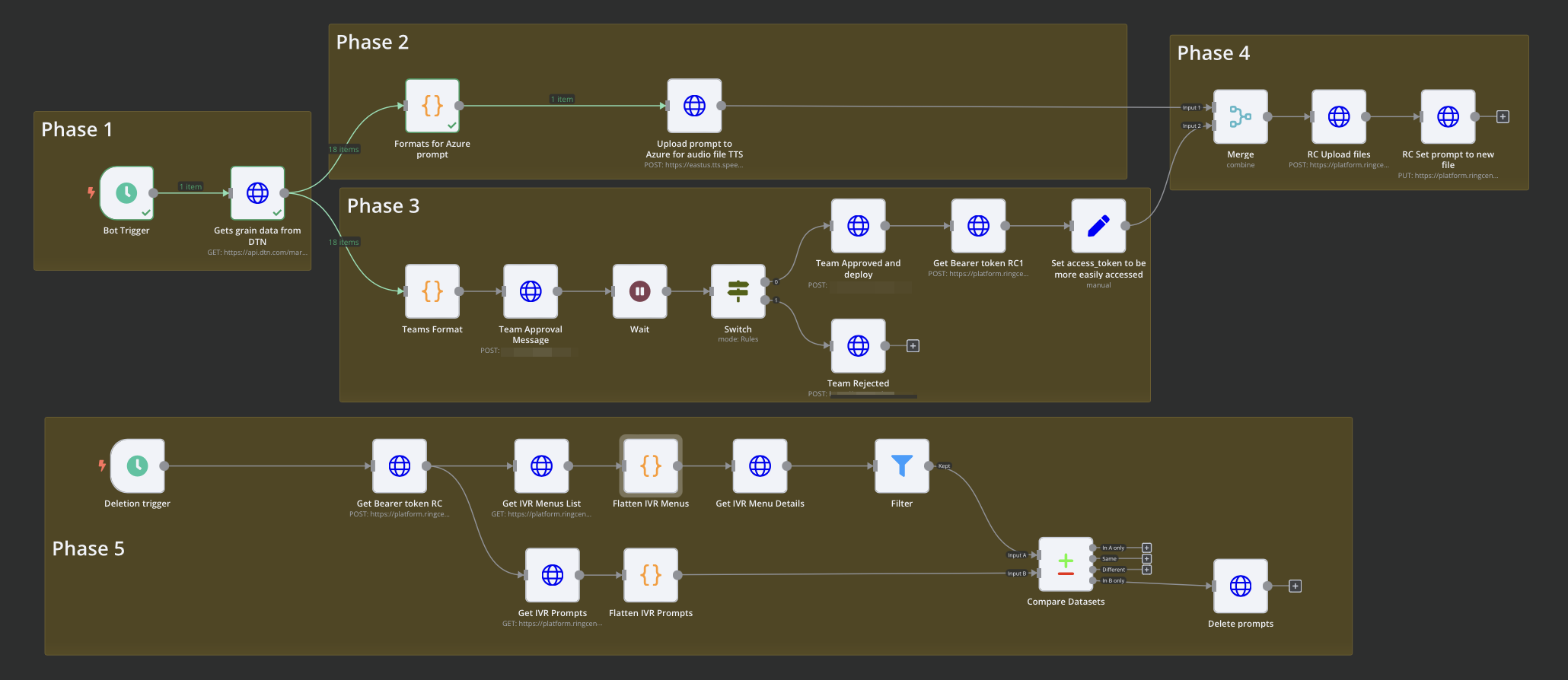1568x680 pixels.
Task: Add node after Team Rejected
Action: 913,346
